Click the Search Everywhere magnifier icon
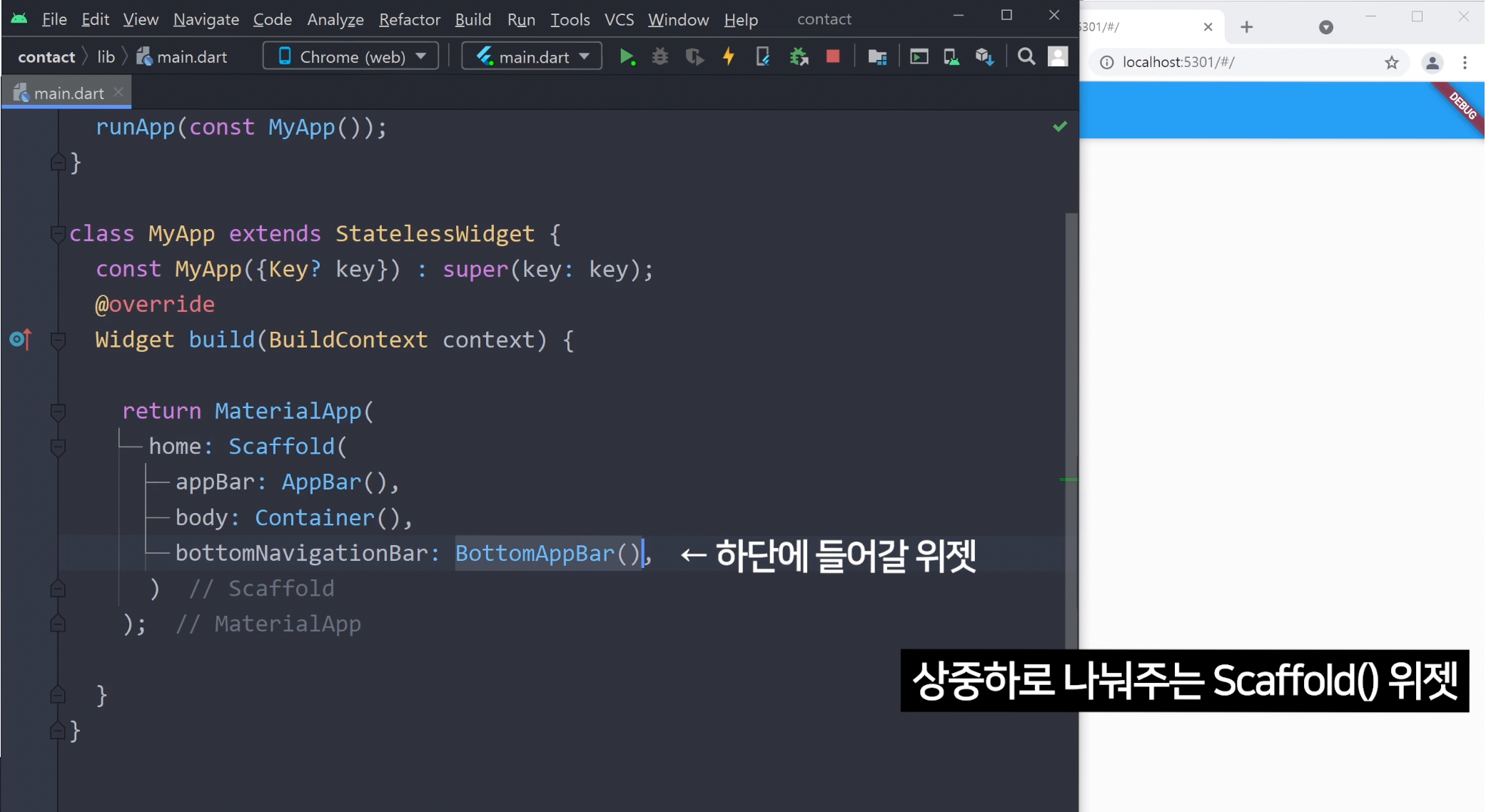This screenshot has height=812, width=1496. click(1026, 57)
